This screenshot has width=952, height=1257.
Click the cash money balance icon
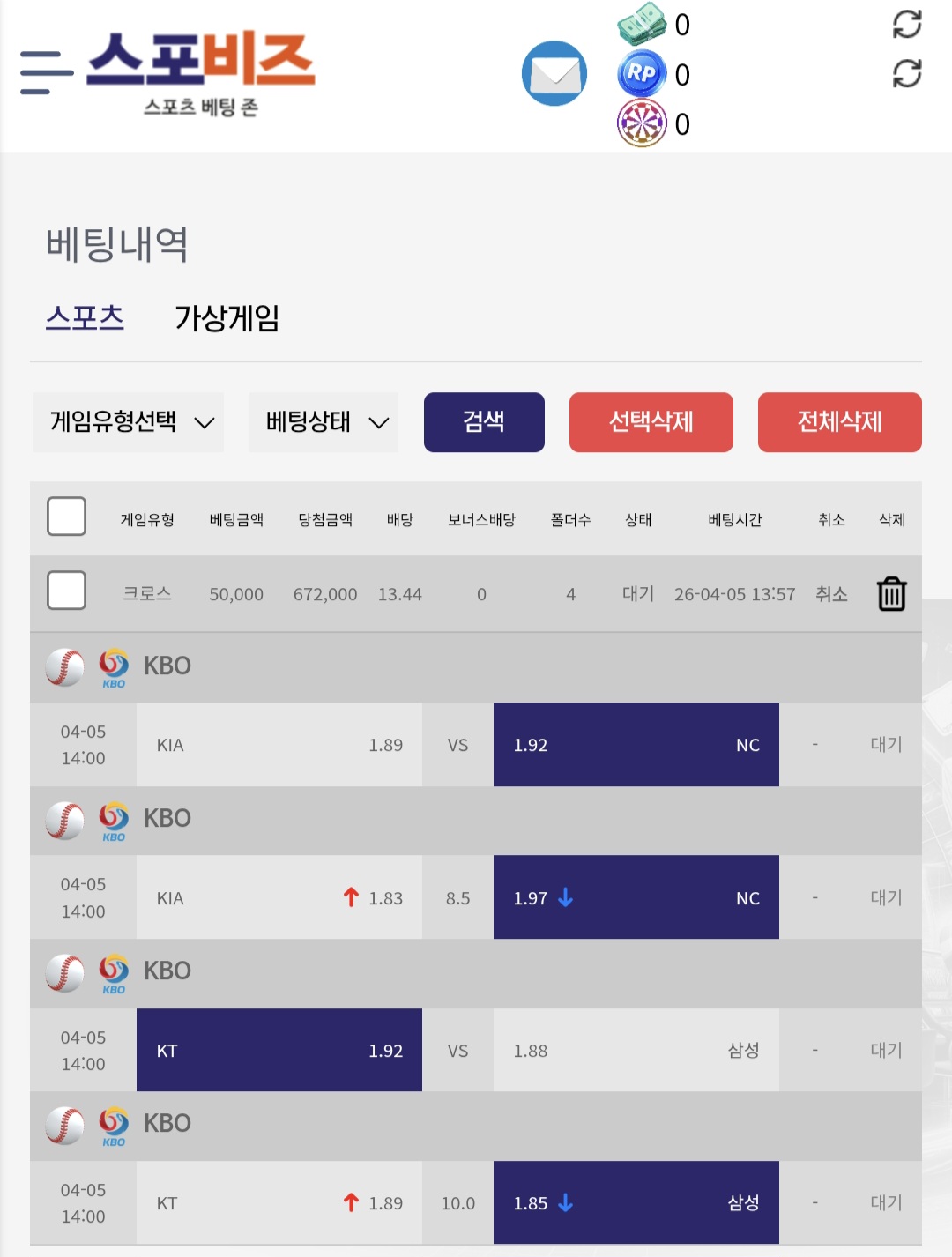[x=642, y=24]
